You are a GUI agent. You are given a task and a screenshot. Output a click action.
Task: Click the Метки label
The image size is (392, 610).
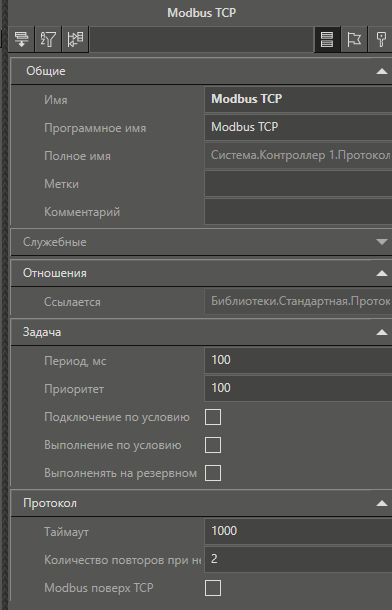[x=61, y=184]
